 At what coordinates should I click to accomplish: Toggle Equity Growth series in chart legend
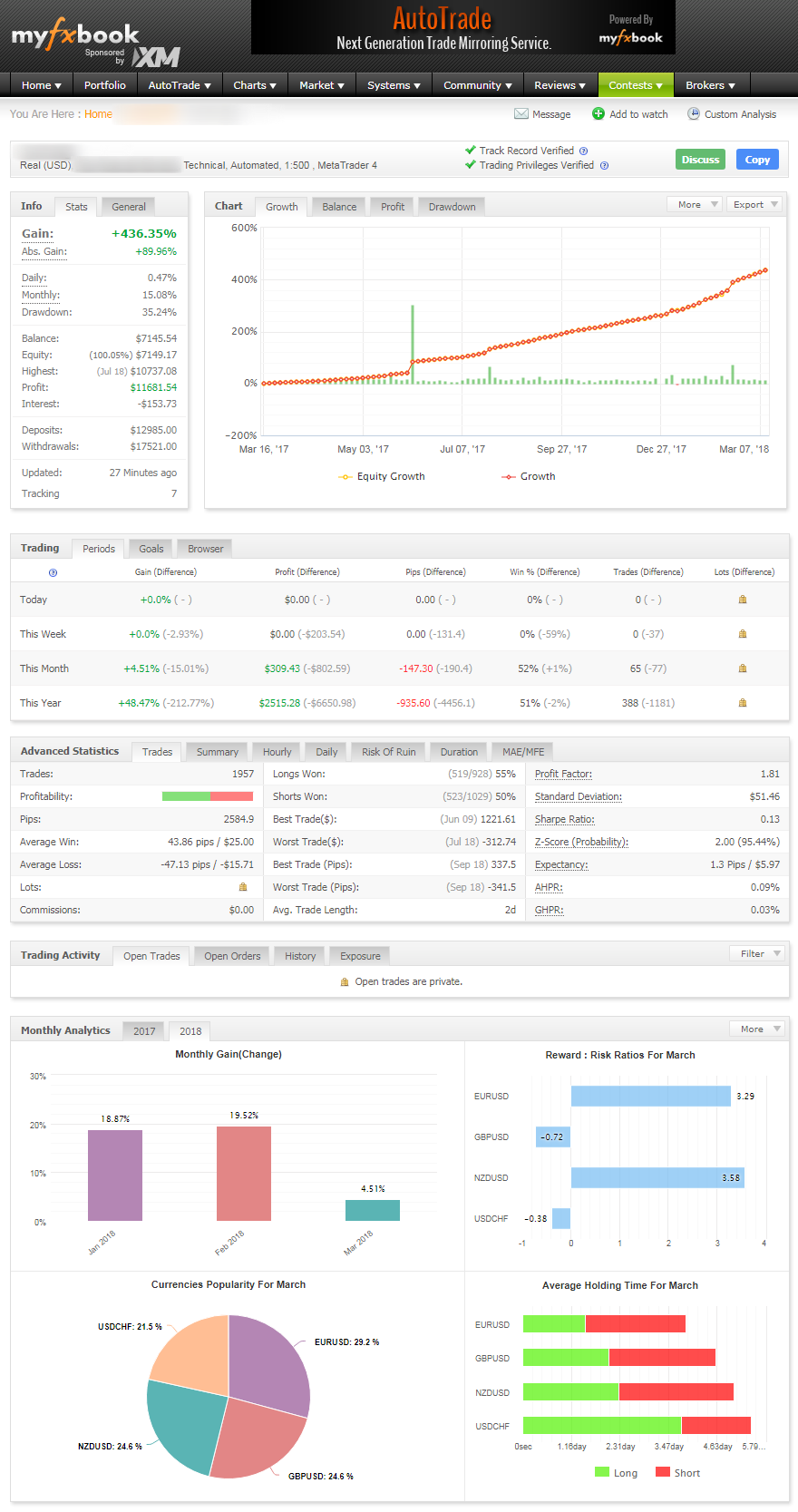[382, 477]
